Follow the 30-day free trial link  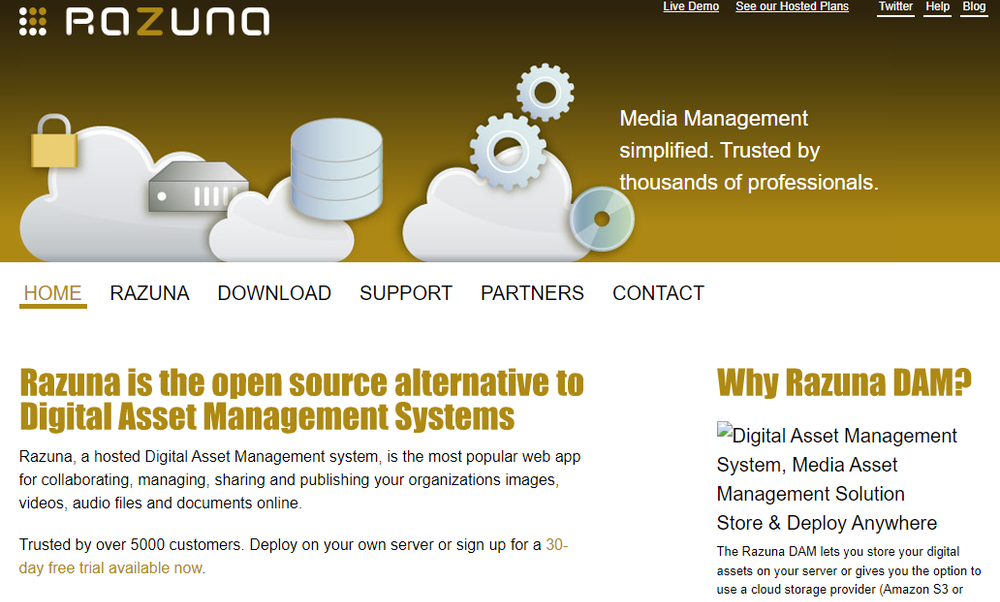293,556
